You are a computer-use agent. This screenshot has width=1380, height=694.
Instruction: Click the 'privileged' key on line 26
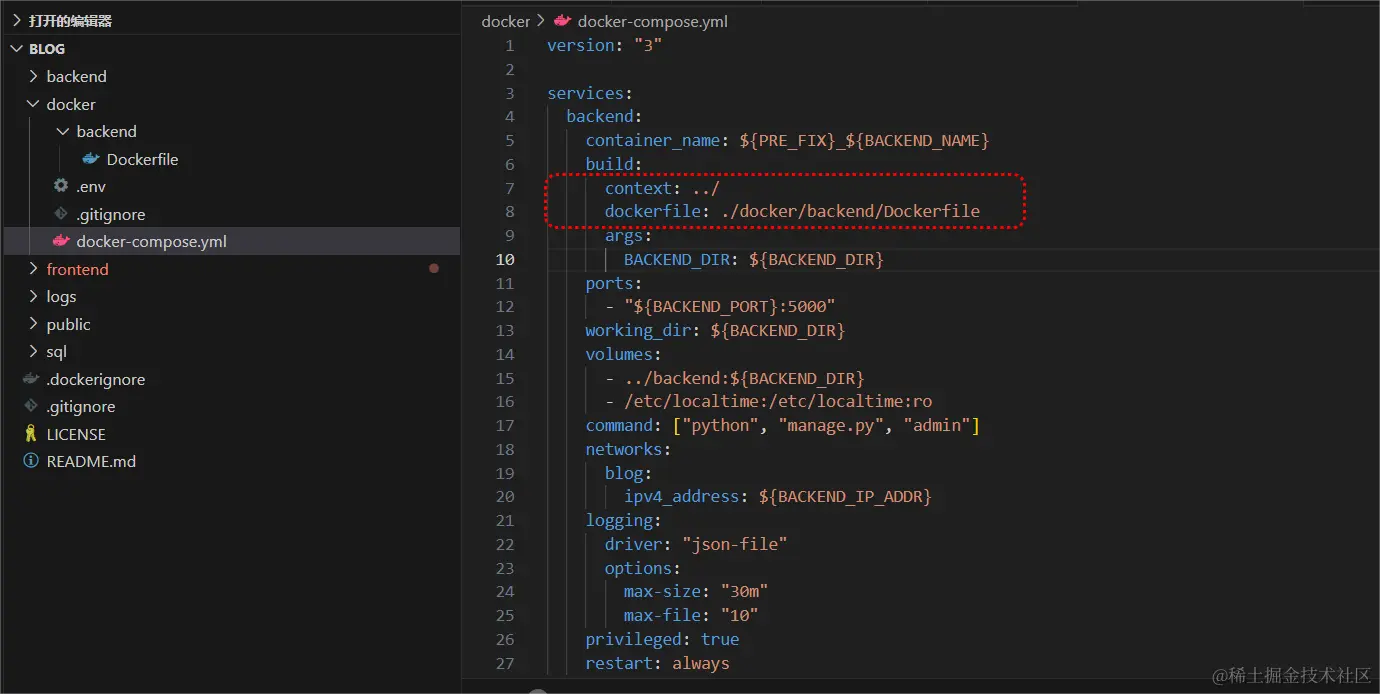tap(634, 639)
